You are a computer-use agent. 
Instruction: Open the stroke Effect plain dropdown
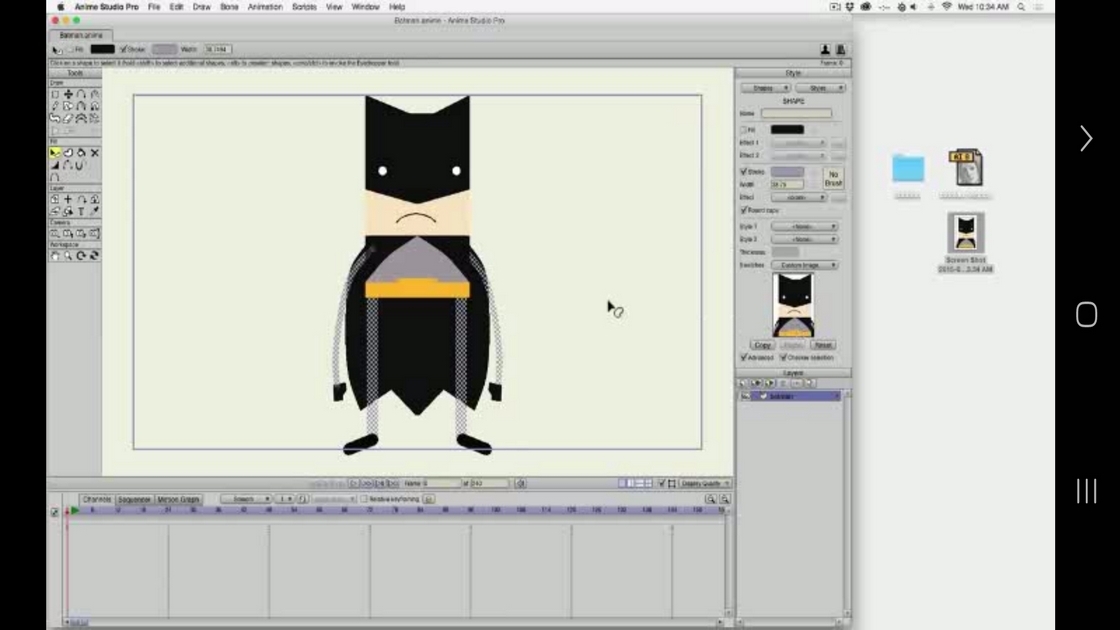(x=799, y=197)
